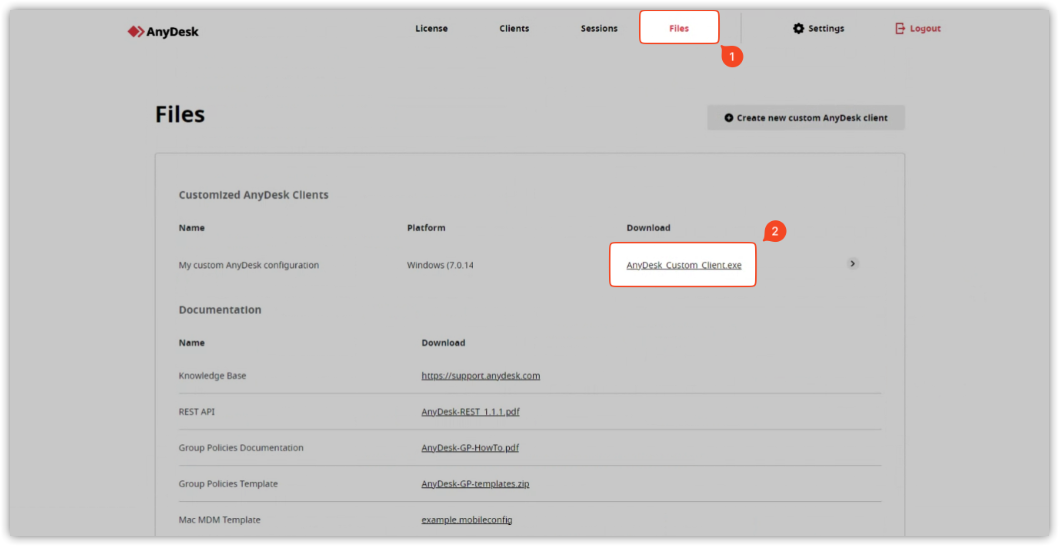1059x546 pixels.
Task: Click Create new custom AnyDesk client button
Action: coord(806,118)
